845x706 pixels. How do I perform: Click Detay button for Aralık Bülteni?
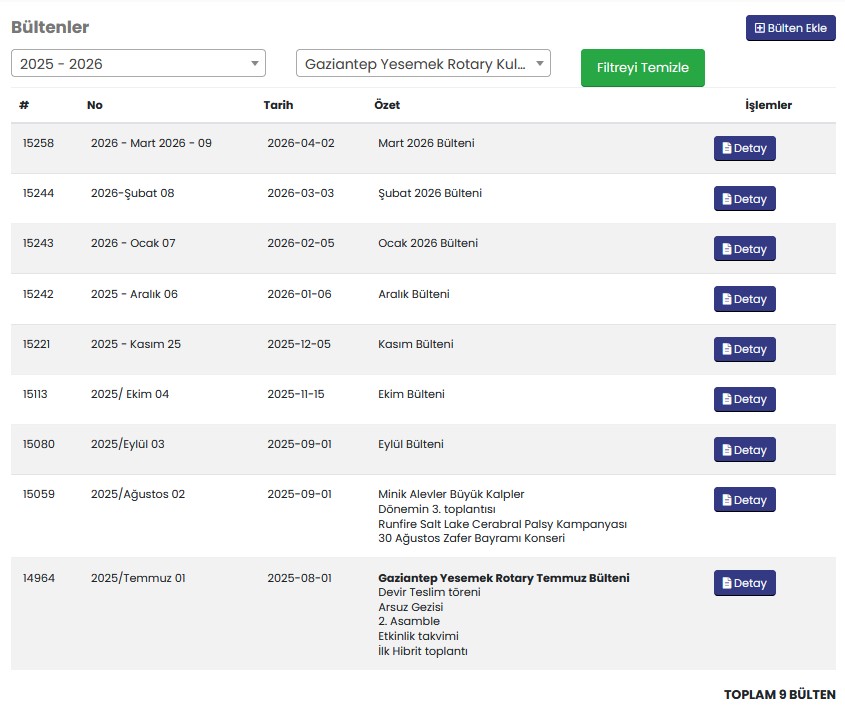click(x=744, y=299)
